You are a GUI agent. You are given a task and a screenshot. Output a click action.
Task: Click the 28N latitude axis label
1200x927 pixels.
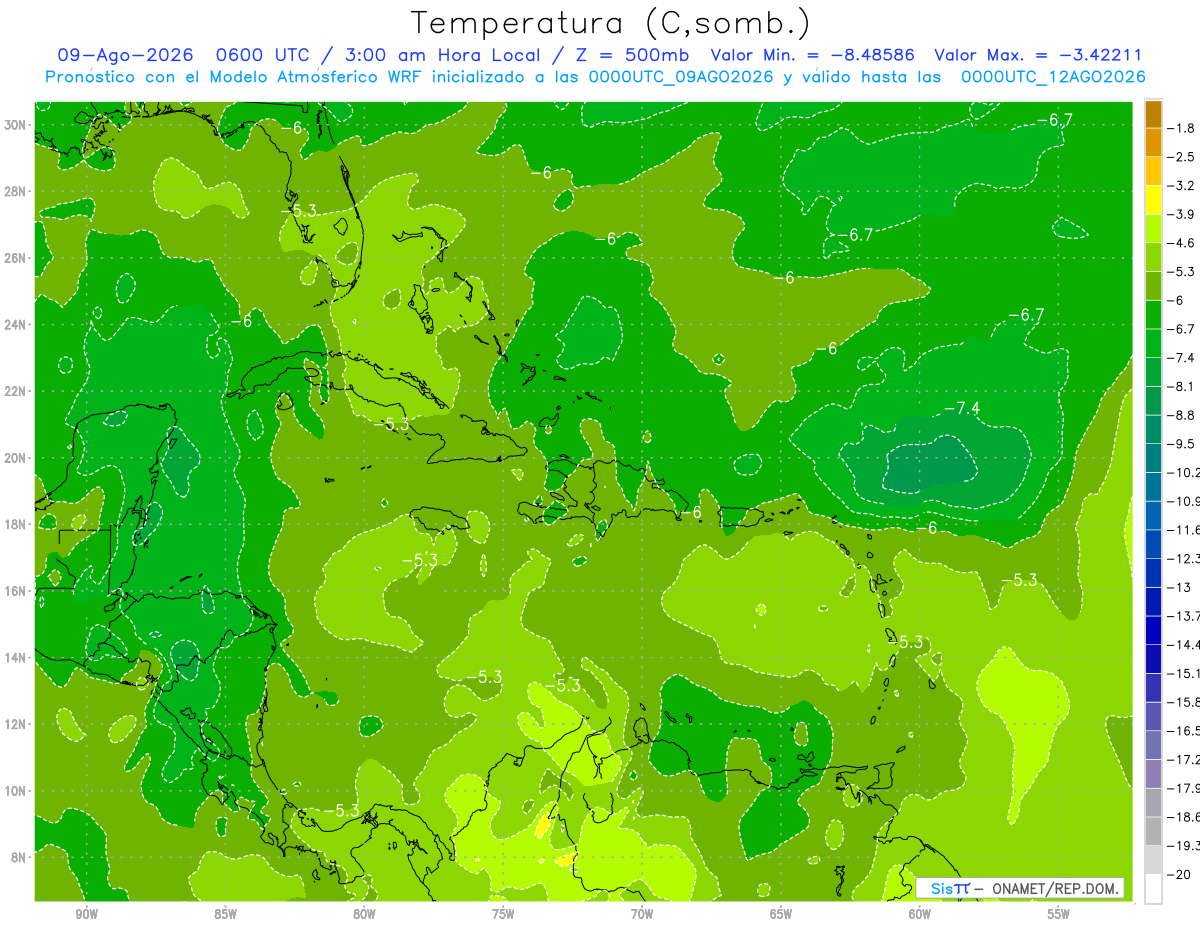coord(17,191)
